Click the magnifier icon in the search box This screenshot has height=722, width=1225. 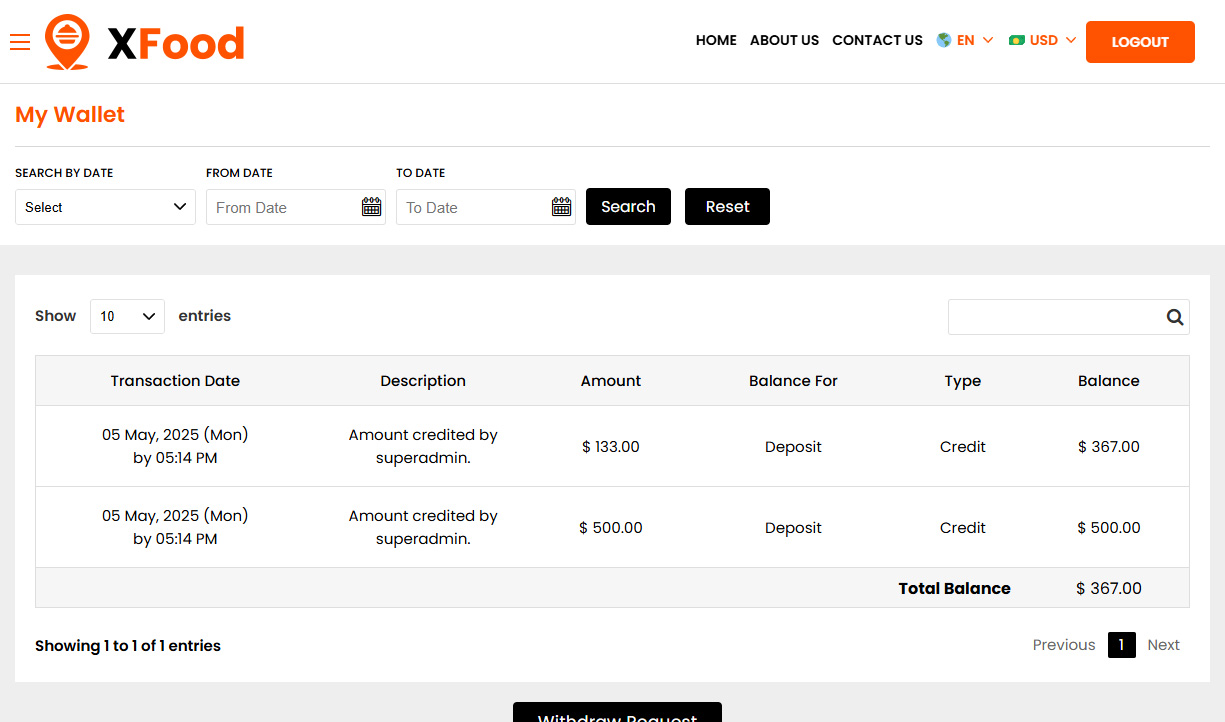pos(1174,316)
